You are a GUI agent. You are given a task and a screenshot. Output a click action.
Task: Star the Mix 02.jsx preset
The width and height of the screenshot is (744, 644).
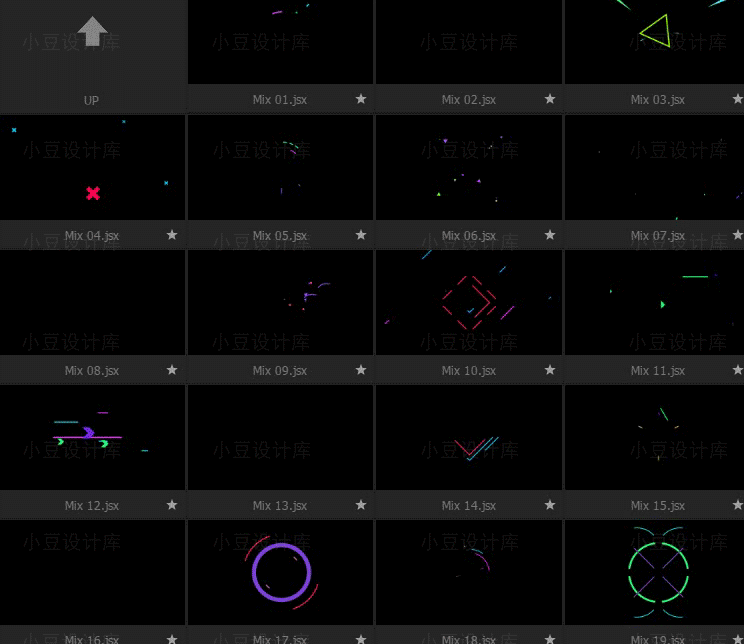(x=549, y=99)
